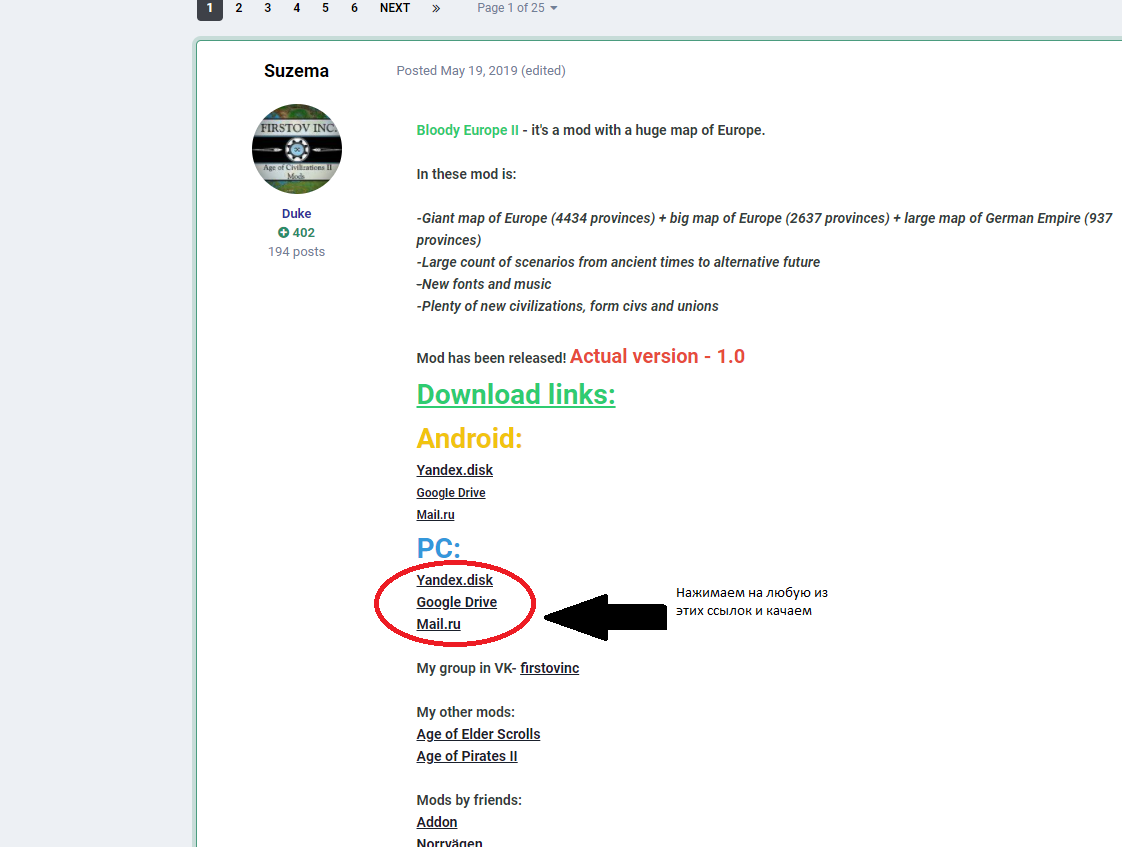Click the NEXT page button
The height and width of the screenshot is (847, 1122).
pyautogui.click(x=395, y=8)
